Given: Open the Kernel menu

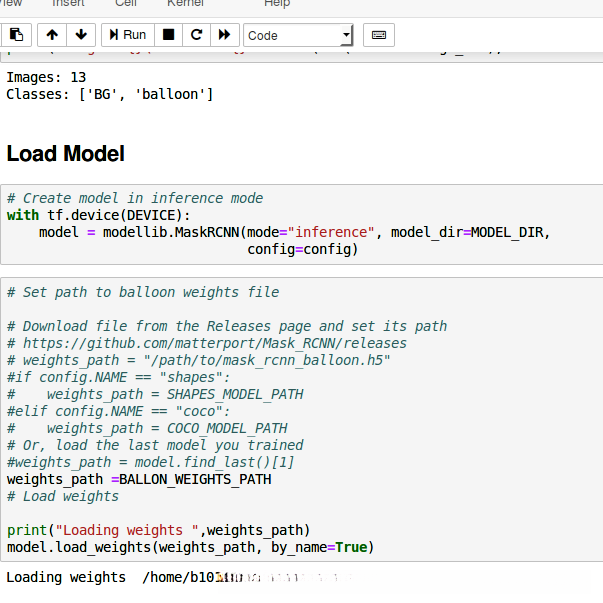Looking at the screenshot, I should (x=185, y=4).
